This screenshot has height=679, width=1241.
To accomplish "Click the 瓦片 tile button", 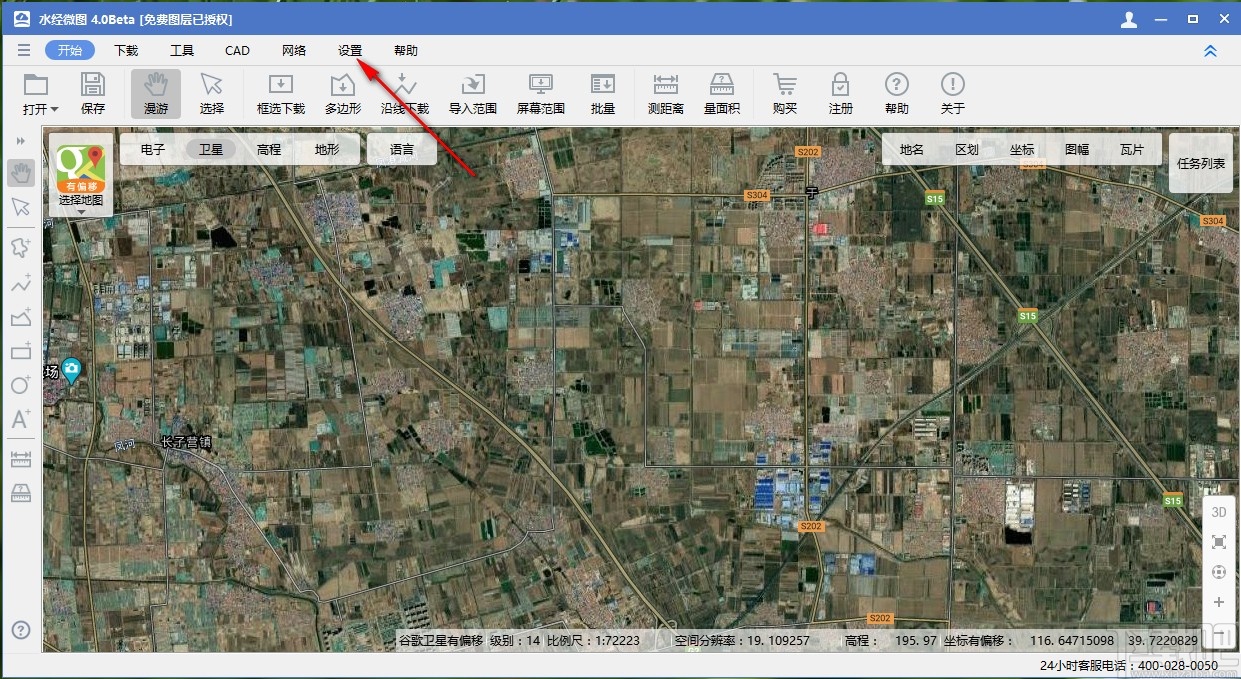I will [1132, 150].
